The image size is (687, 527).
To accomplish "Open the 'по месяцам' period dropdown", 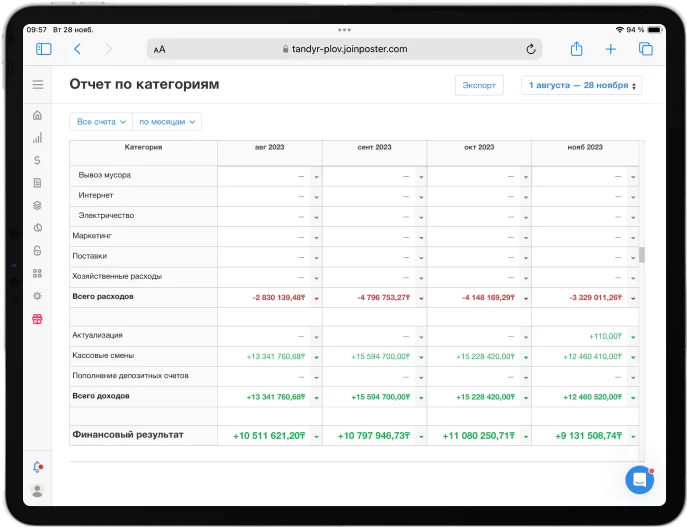I will coord(167,122).
